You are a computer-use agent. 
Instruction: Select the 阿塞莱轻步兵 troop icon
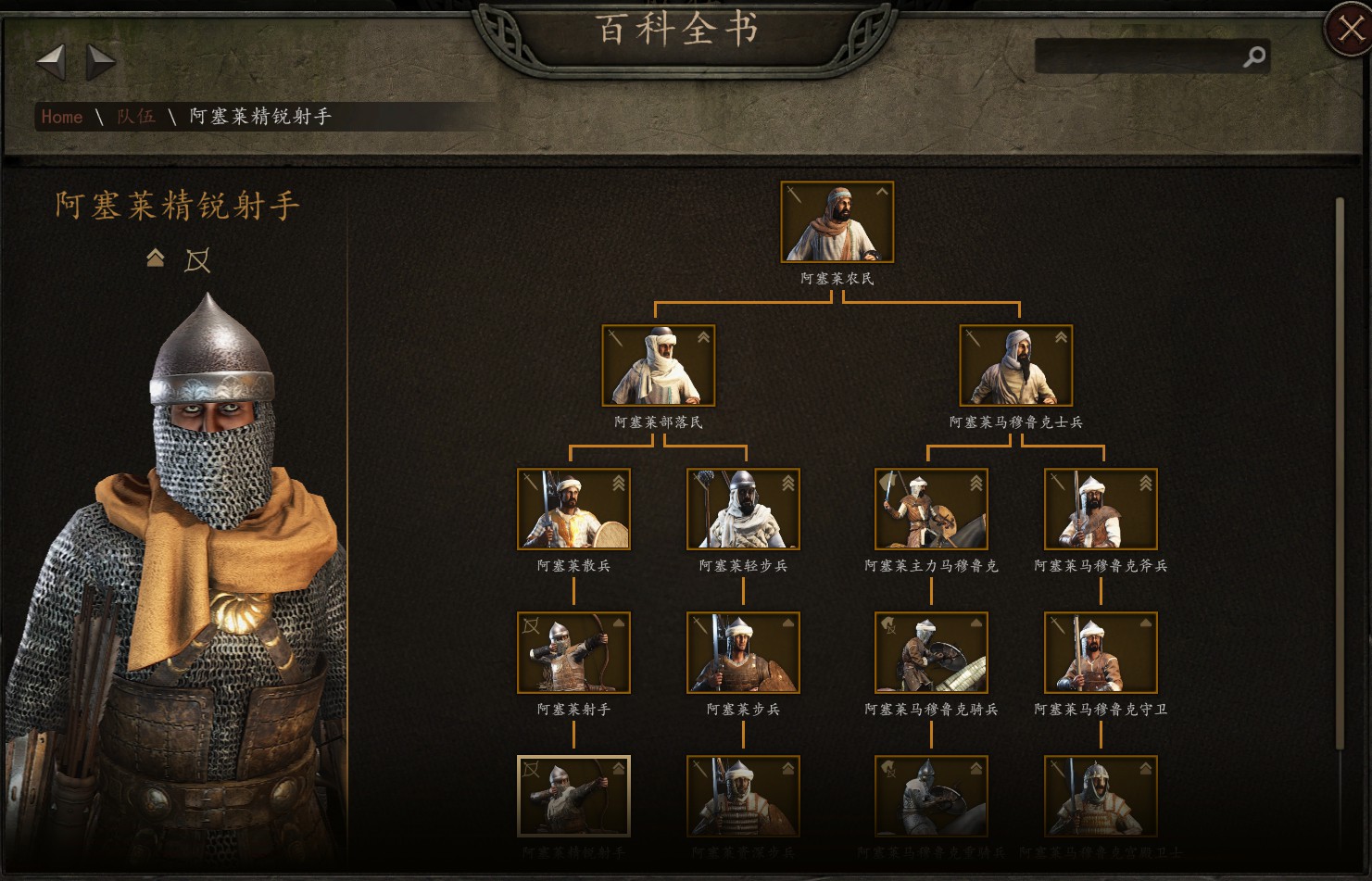click(x=743, y=509)
